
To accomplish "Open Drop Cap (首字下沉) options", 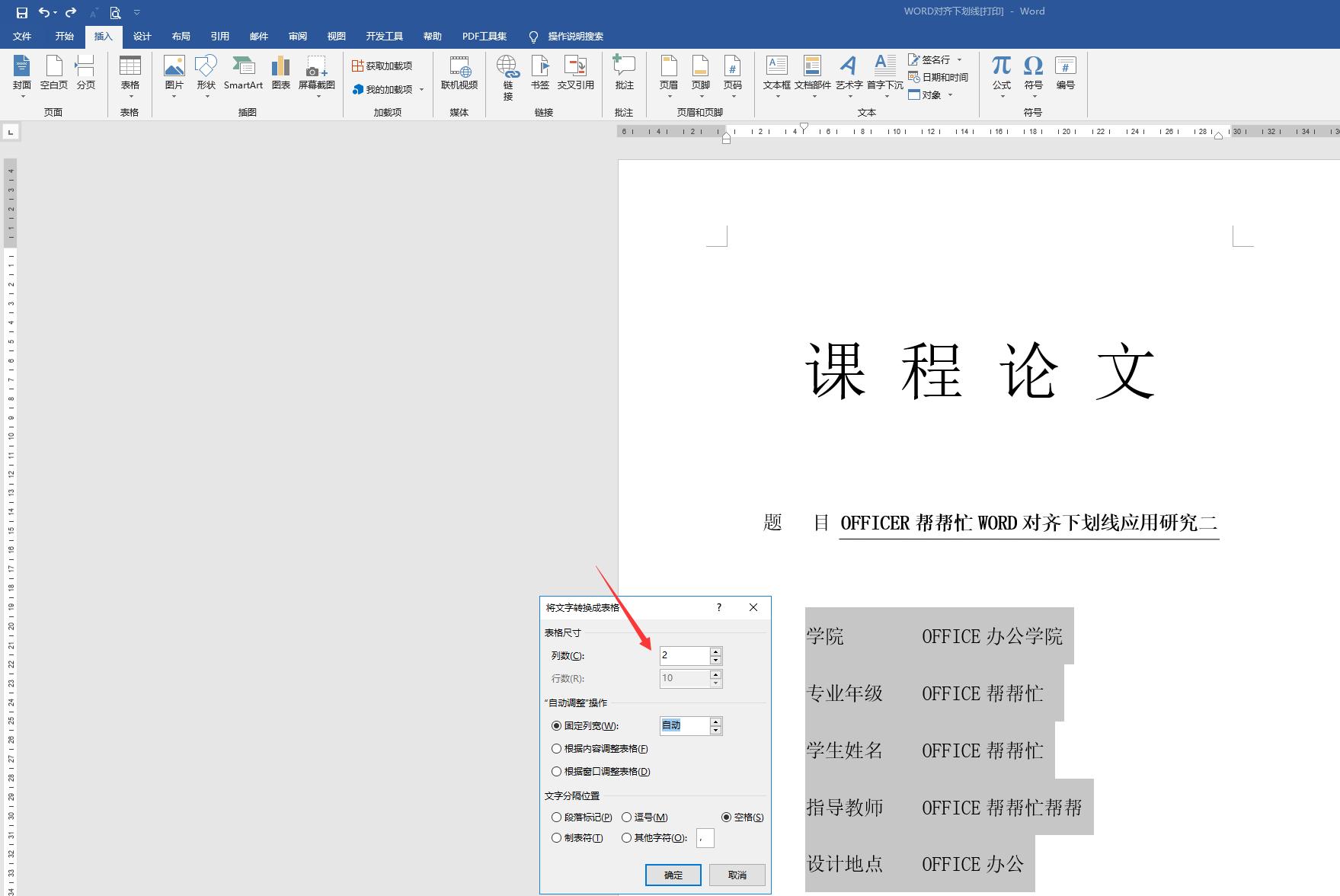I will 885,76.
